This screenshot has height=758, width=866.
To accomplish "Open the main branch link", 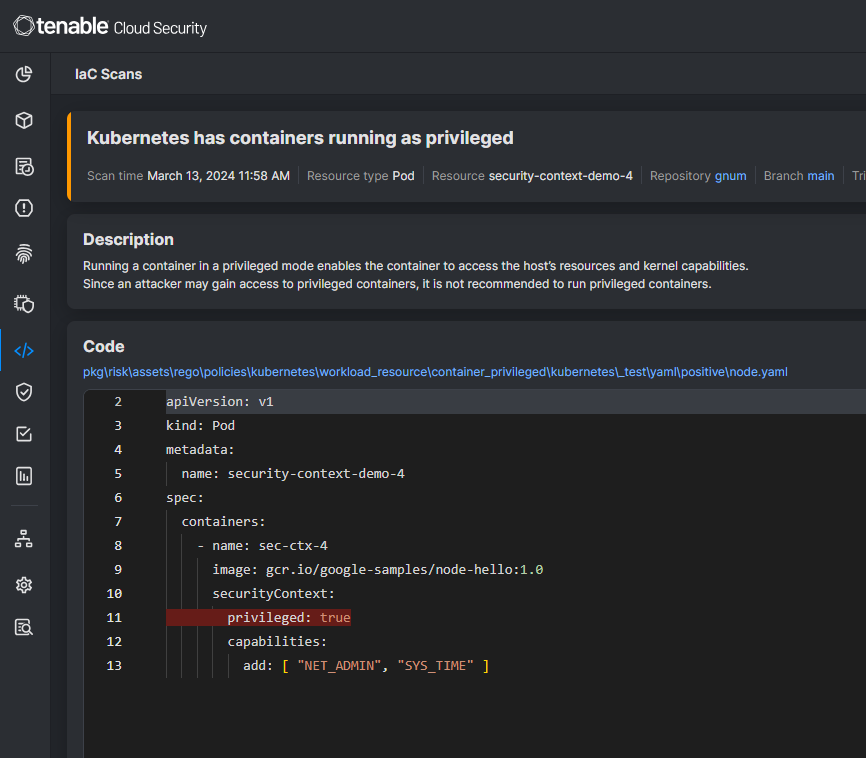I will pyautogui.click(x=821, y=176).
